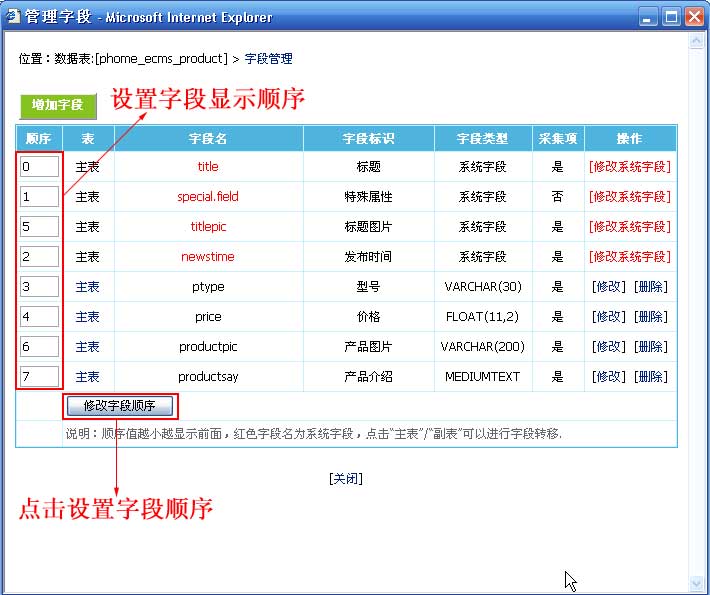Click 修改 link for productsay field
This screenshot has height=595, width=710.
click(609, 377)
